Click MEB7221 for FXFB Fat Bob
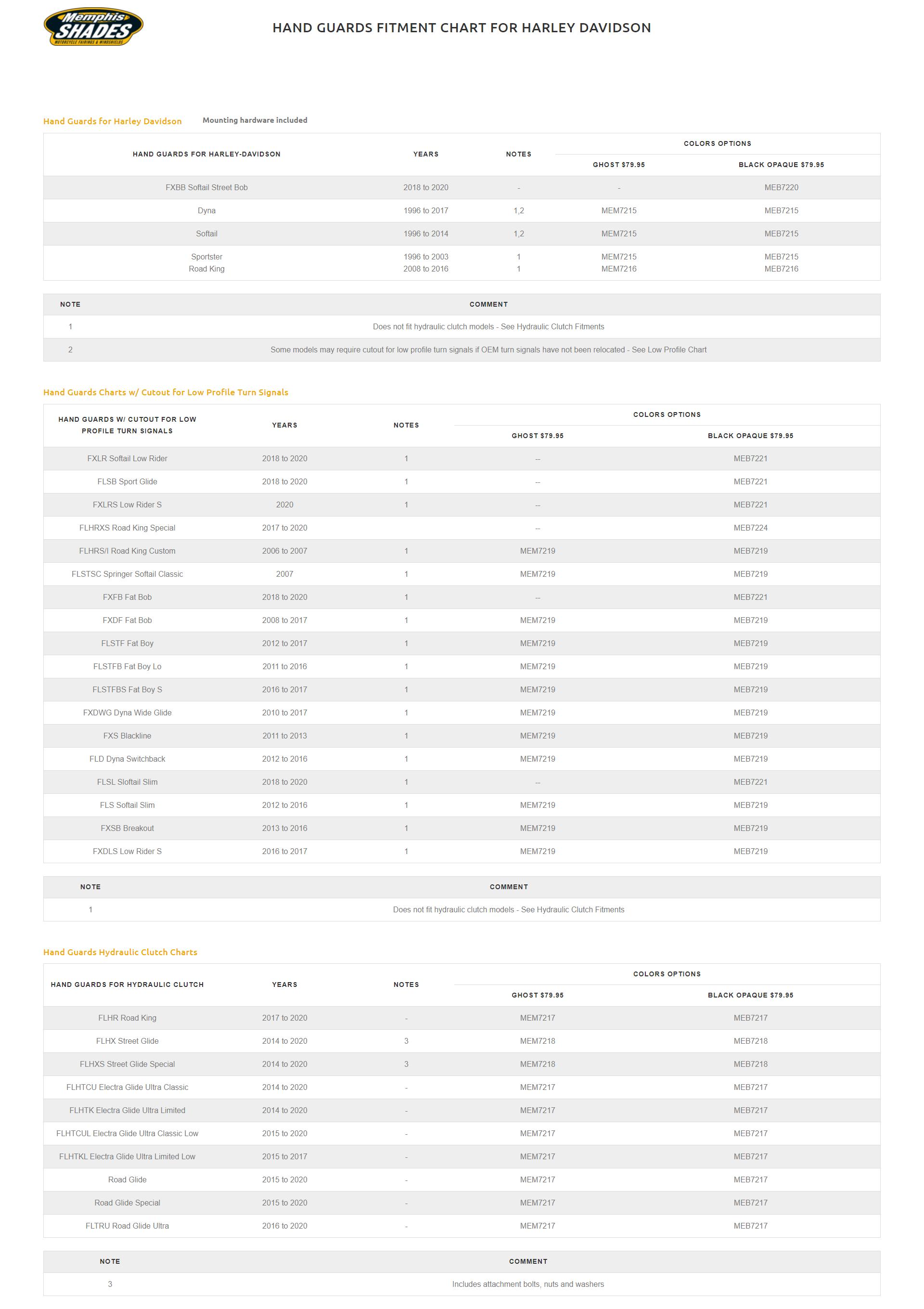This screenshot has height=1309, width=924. point(750,597)
